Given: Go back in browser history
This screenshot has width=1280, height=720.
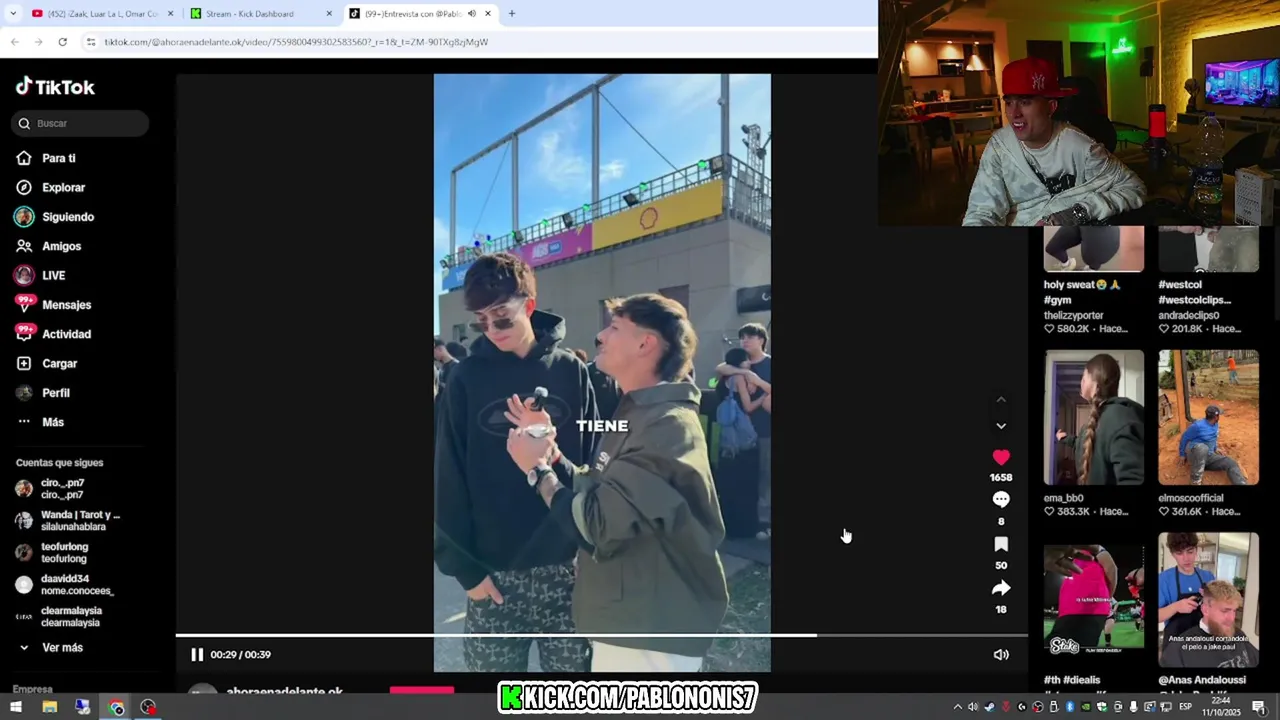Looking at the screenshot, I should (x=14, y=42).
